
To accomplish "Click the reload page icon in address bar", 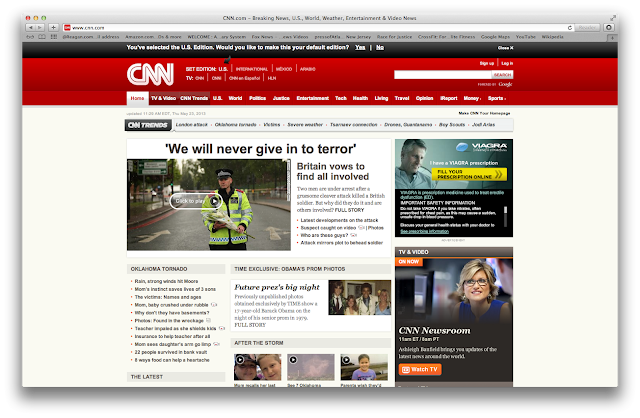I will pyautogui.click(x=570, y=28).
